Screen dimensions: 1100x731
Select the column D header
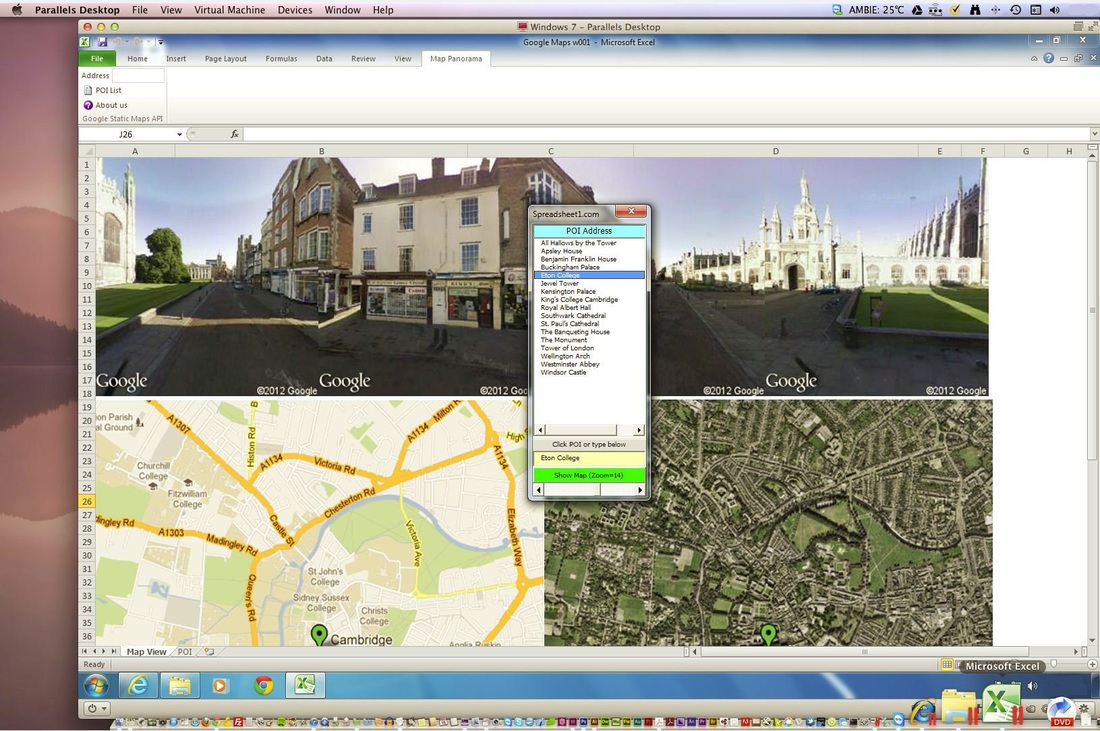pos(775,151)
